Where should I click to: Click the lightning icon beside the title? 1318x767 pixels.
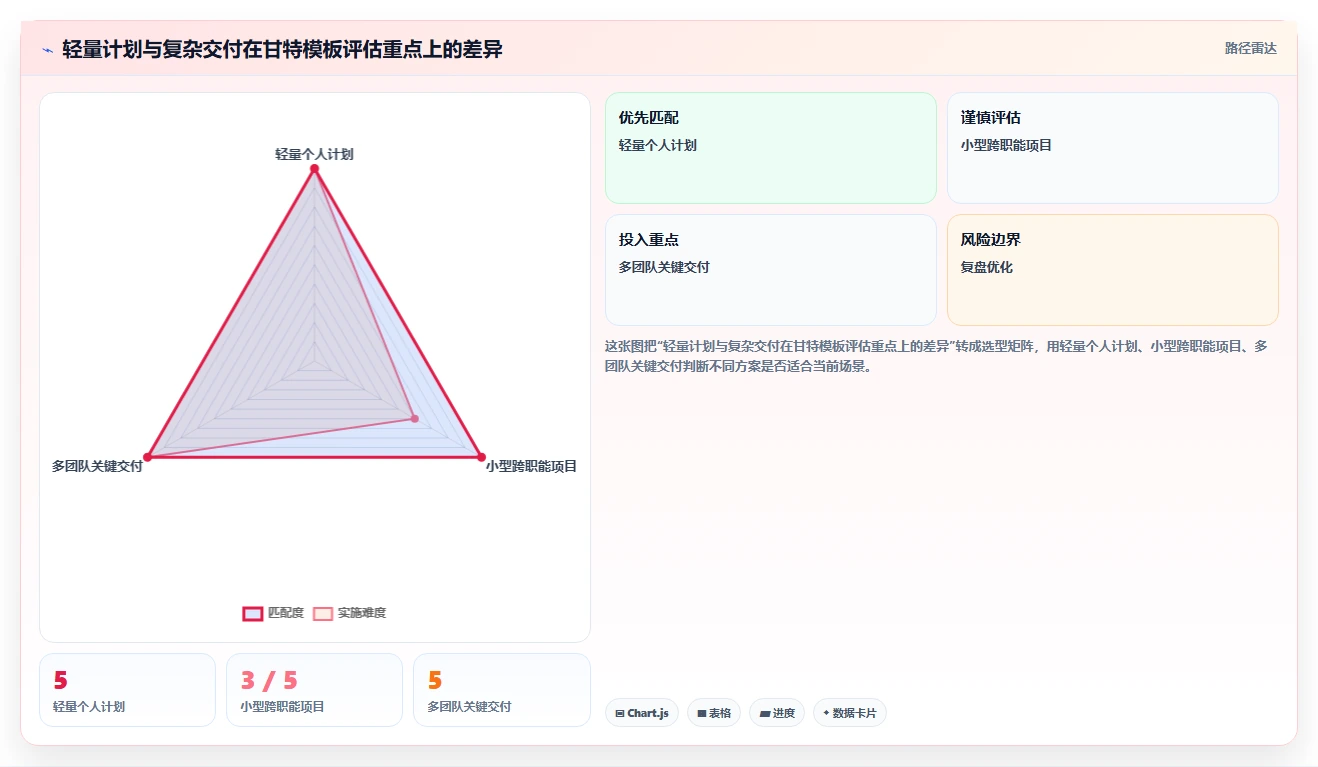(x=47, y=49)
